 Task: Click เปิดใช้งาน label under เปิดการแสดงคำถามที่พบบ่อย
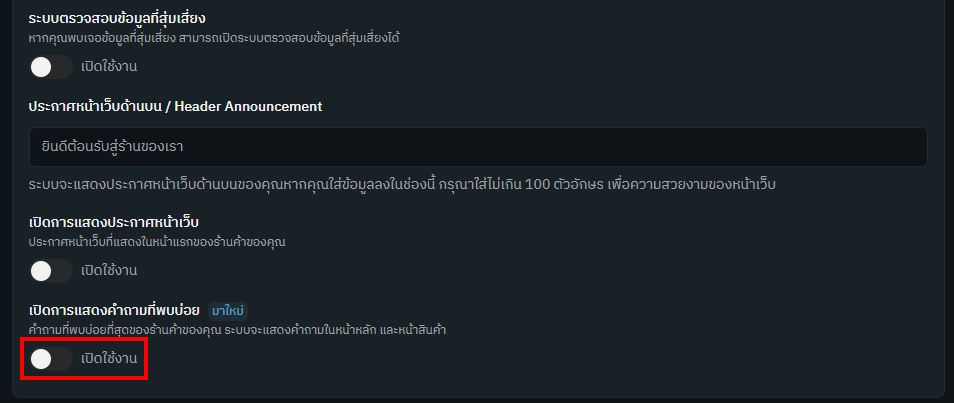(x=109, y=358)
